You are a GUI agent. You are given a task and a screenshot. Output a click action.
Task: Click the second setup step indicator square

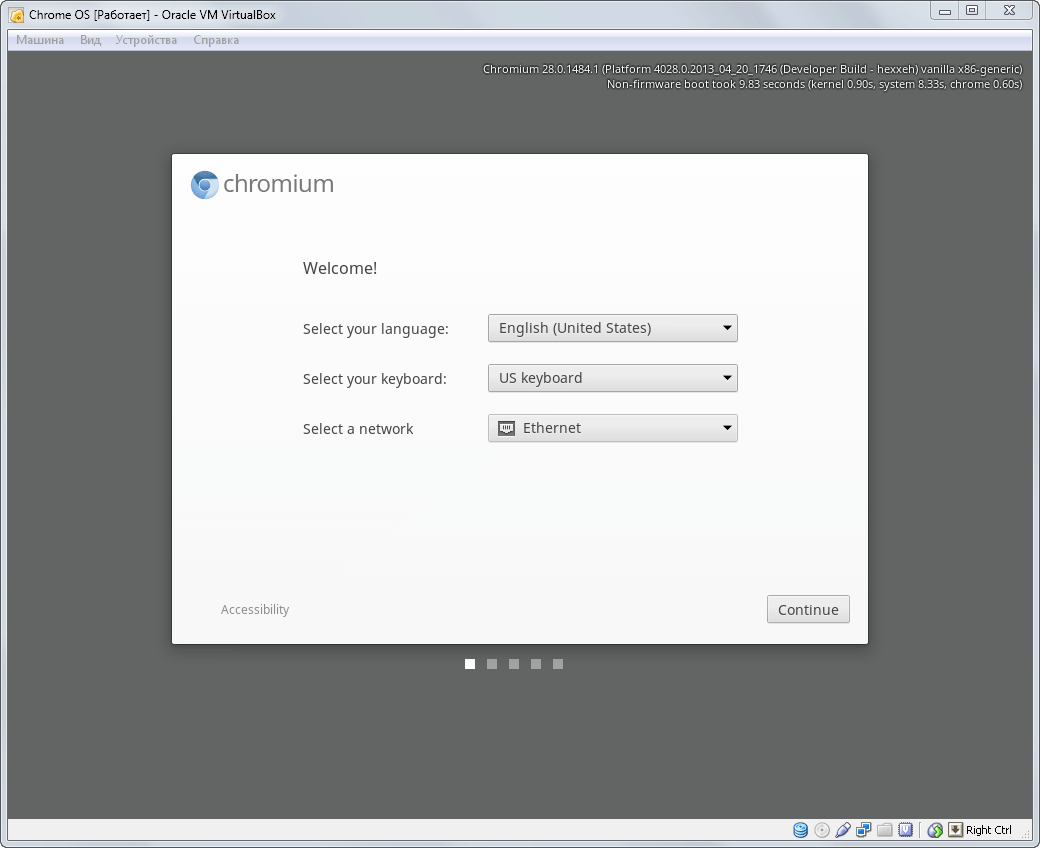coord(492,664)
